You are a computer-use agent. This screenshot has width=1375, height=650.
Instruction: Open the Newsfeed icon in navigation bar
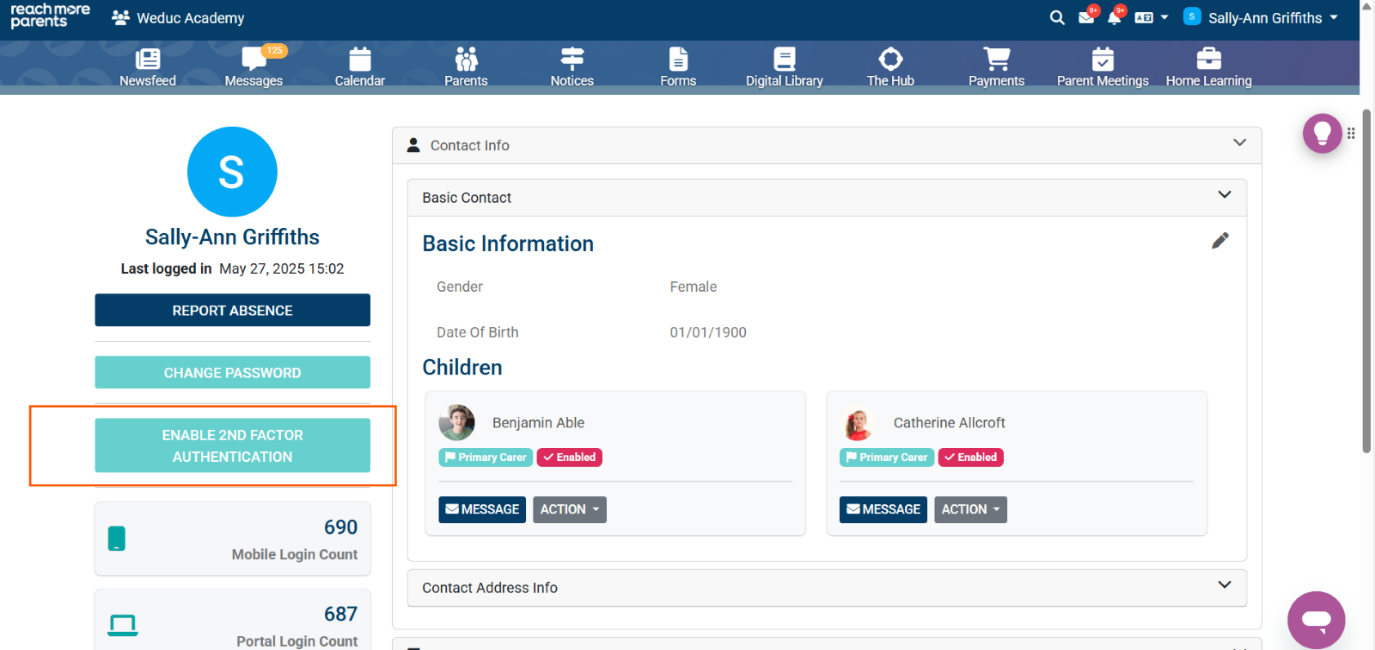tap(147, 59)
